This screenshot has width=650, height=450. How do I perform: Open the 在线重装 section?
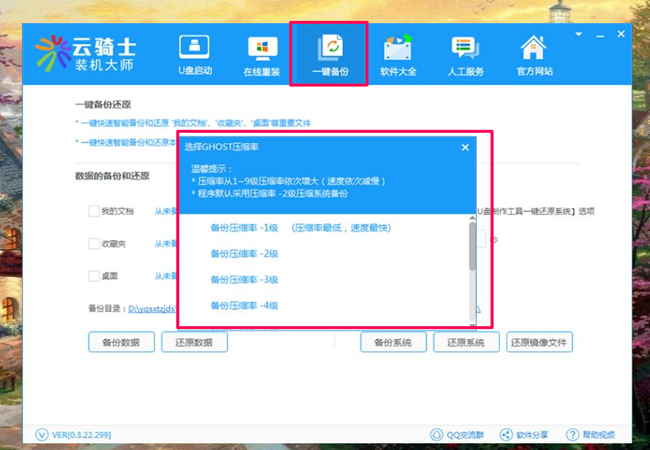click(262, 56)
